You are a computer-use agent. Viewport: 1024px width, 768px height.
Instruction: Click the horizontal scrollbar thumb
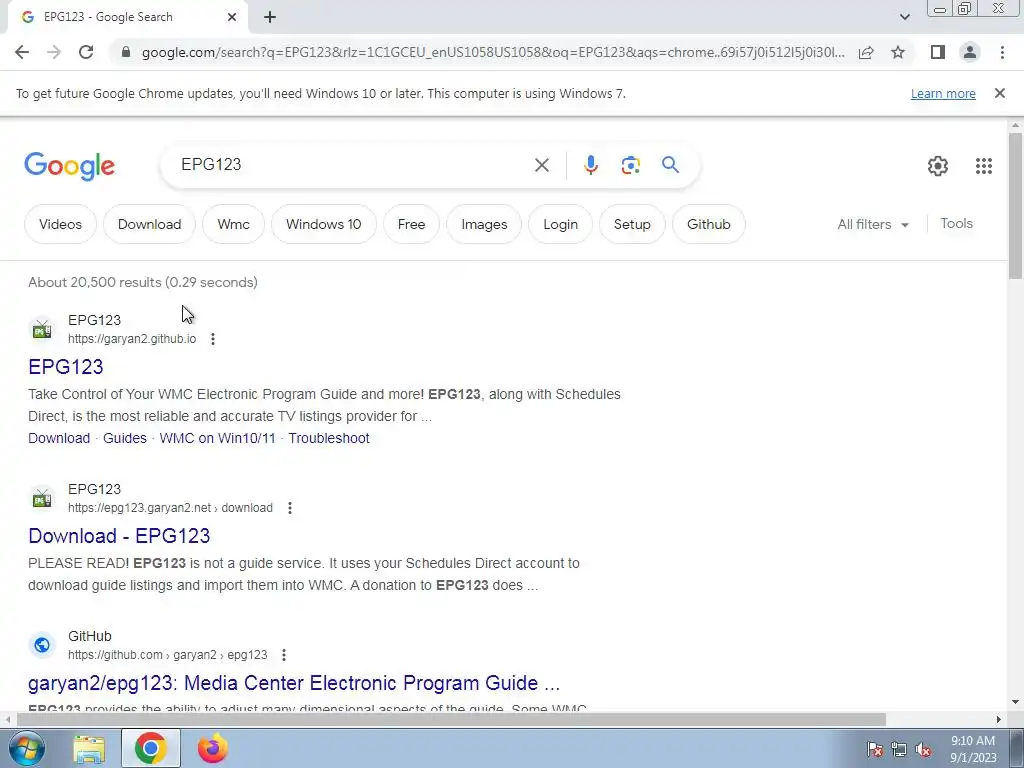[451, 719]
